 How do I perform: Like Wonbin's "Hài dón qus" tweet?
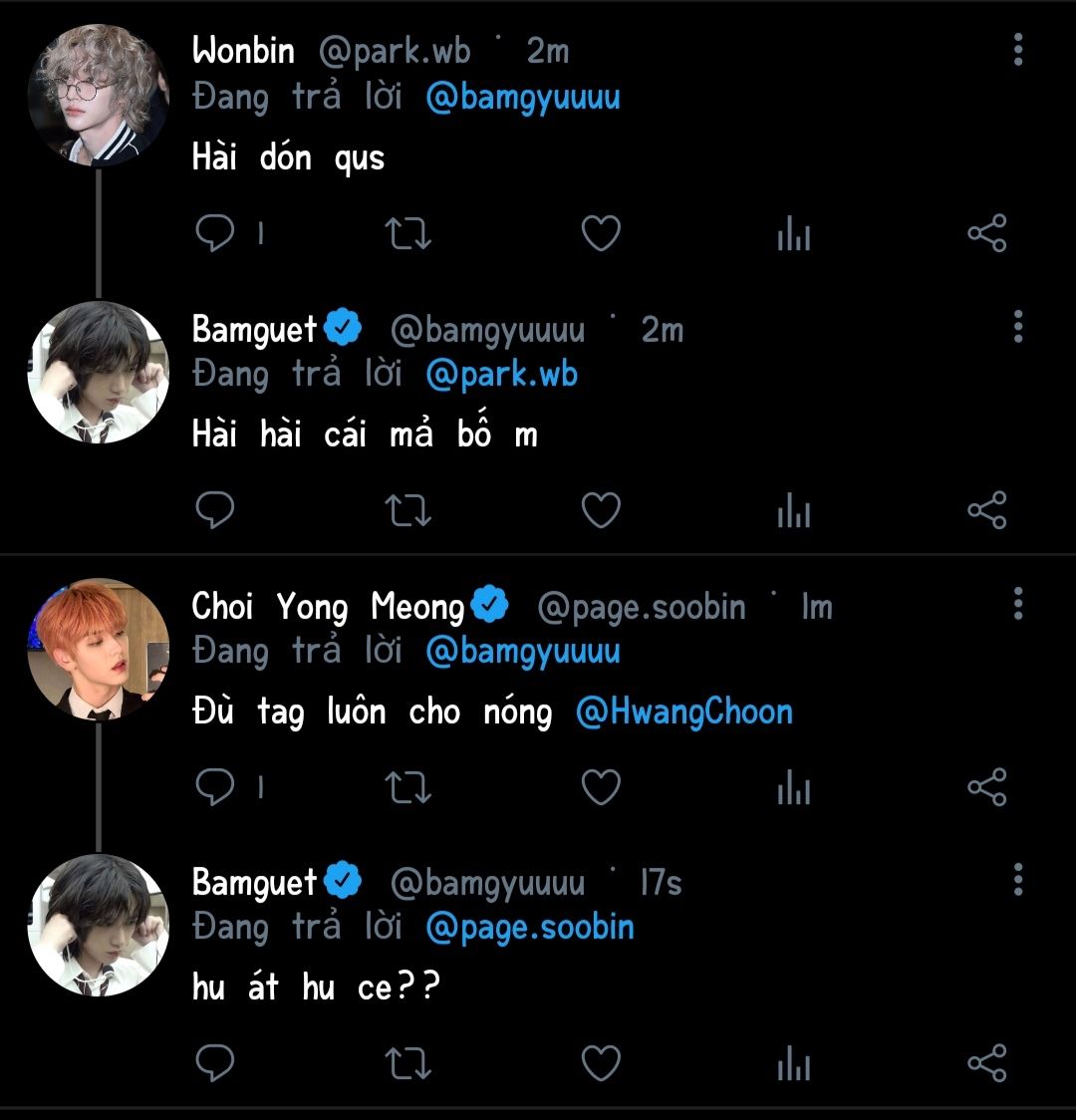tap(601, 234)
